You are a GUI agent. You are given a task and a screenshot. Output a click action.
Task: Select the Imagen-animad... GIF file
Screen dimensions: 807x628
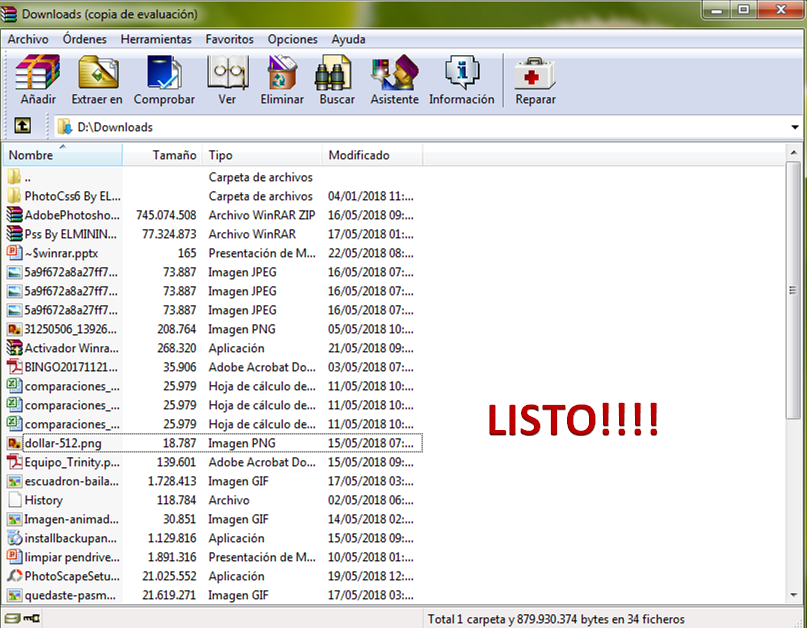[x=213, y=519]
